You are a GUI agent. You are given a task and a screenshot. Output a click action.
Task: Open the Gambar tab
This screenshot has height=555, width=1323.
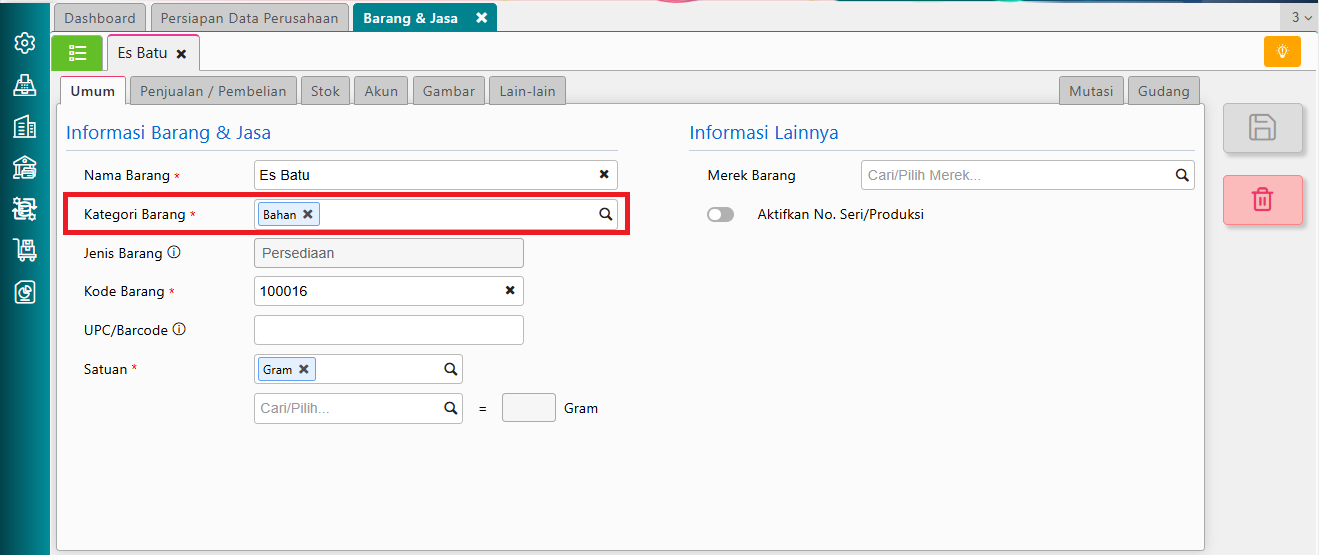(449, 90)
